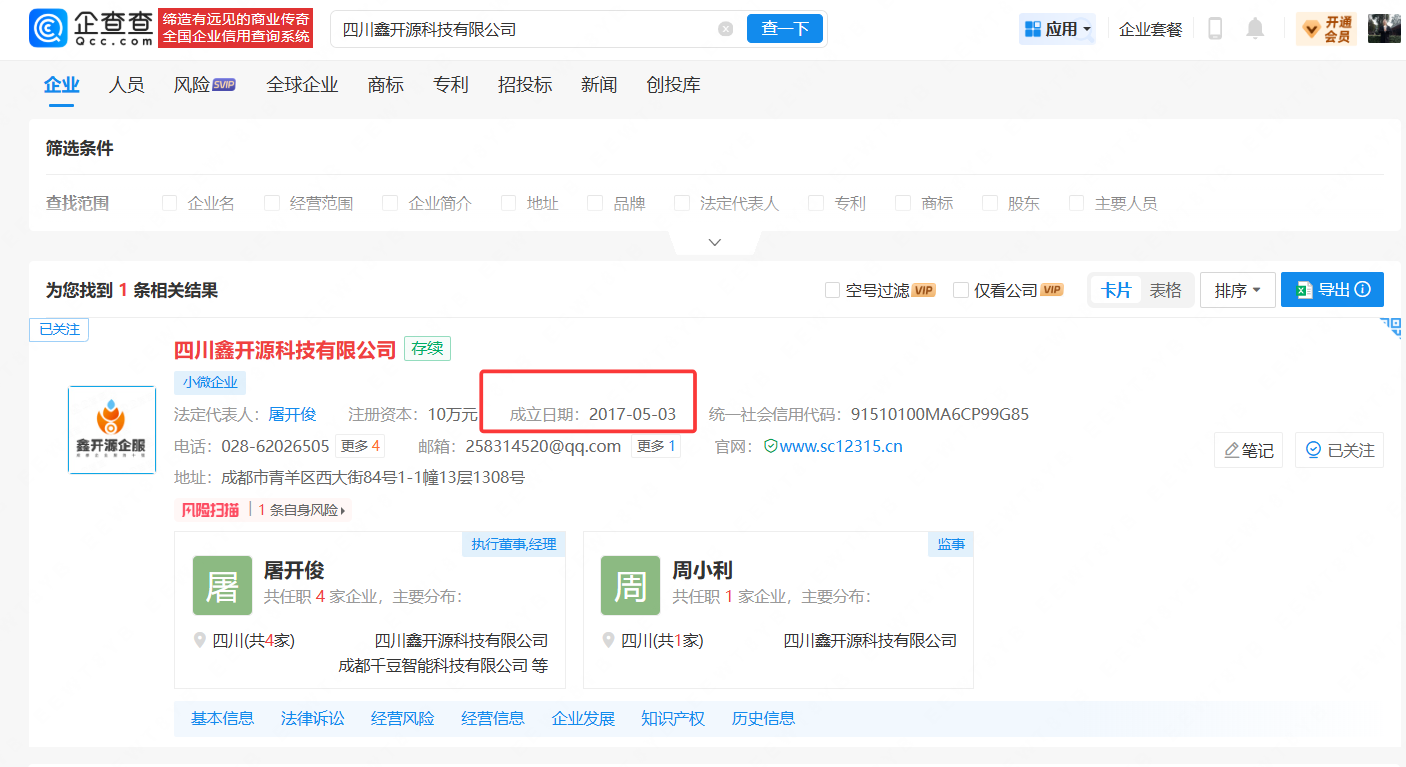Expand 更多 1 email addresses

[x=656, y=446]
